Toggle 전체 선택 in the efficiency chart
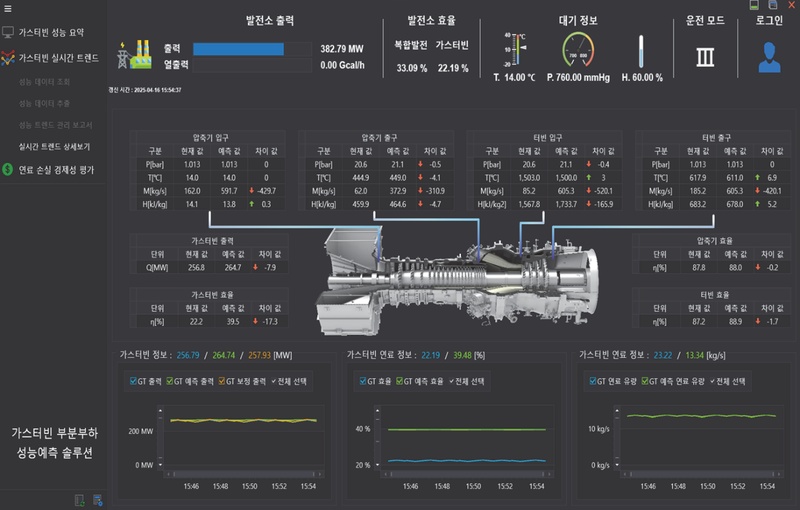 pyautogui.click(x=467, y=381)
